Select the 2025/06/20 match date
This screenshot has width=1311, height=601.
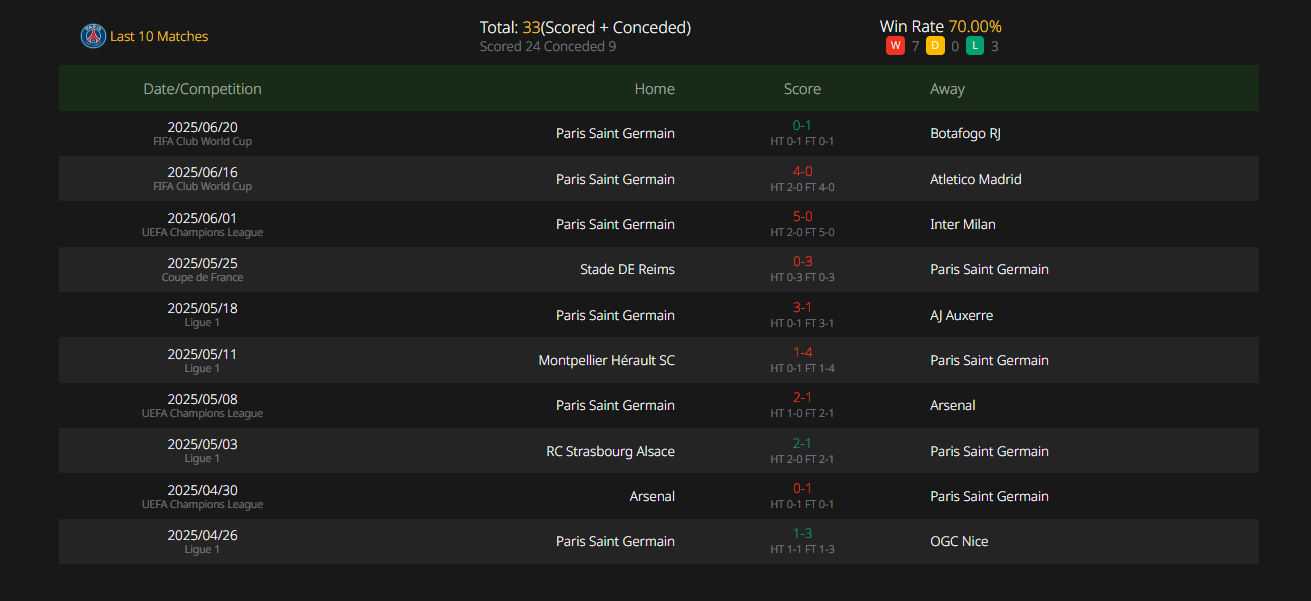point(202,127)
